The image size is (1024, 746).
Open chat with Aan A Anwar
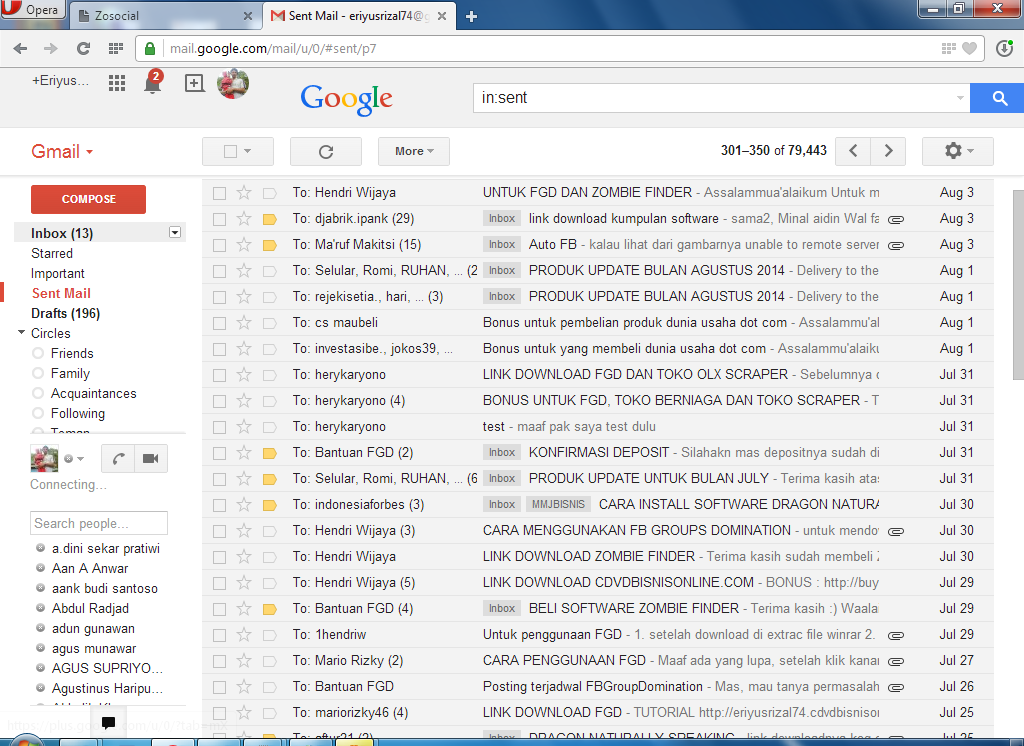[90, 568]
